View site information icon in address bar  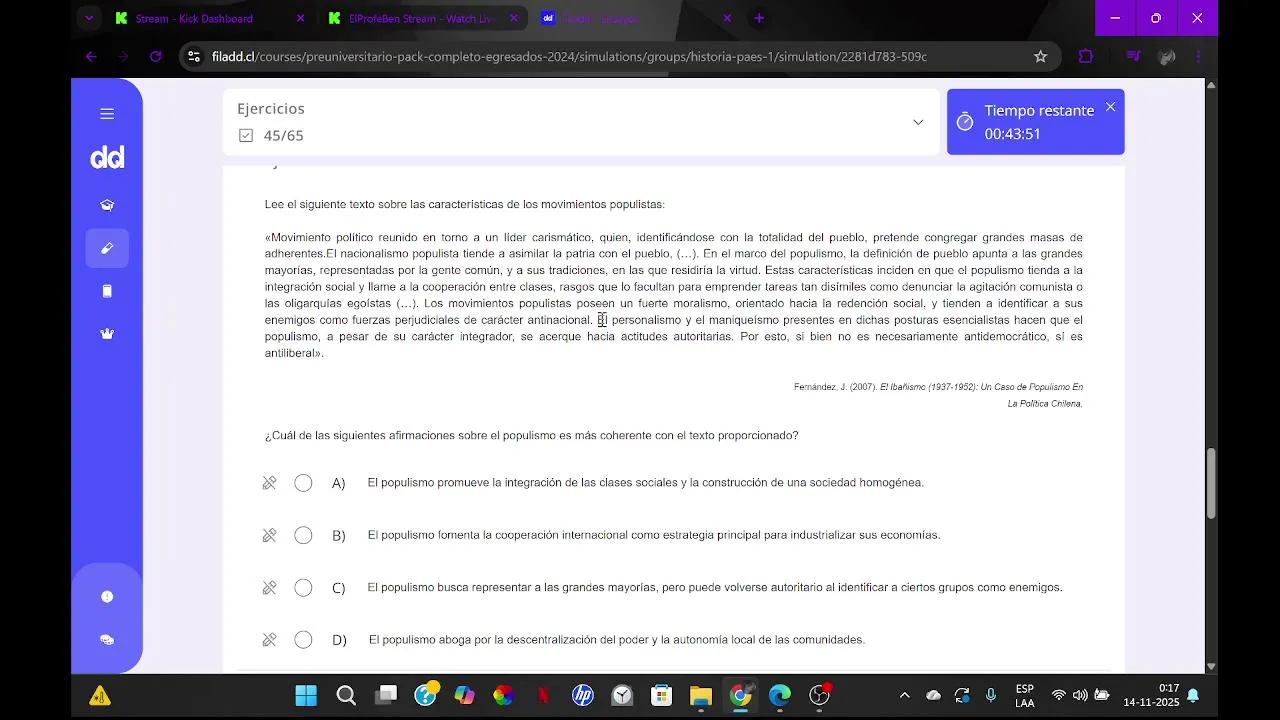pos(194,57)
